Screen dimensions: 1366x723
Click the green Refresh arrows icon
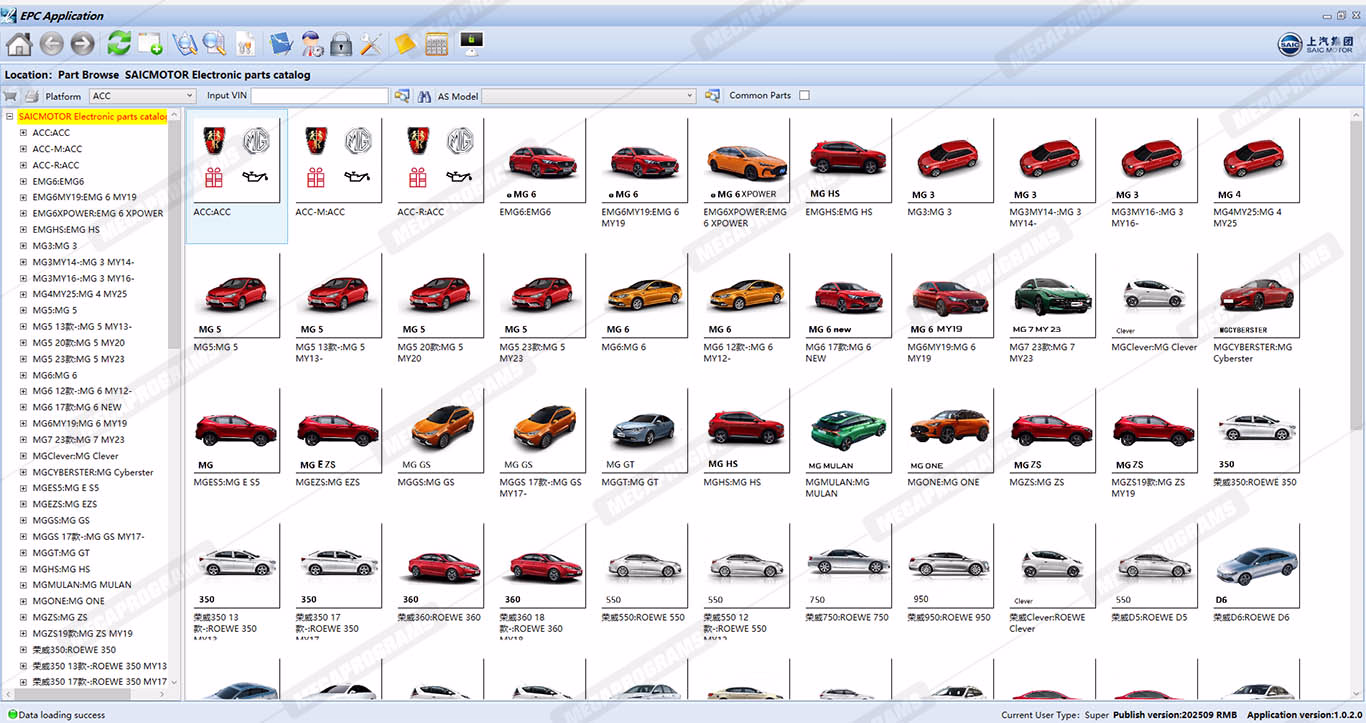[x=119, y=44]
